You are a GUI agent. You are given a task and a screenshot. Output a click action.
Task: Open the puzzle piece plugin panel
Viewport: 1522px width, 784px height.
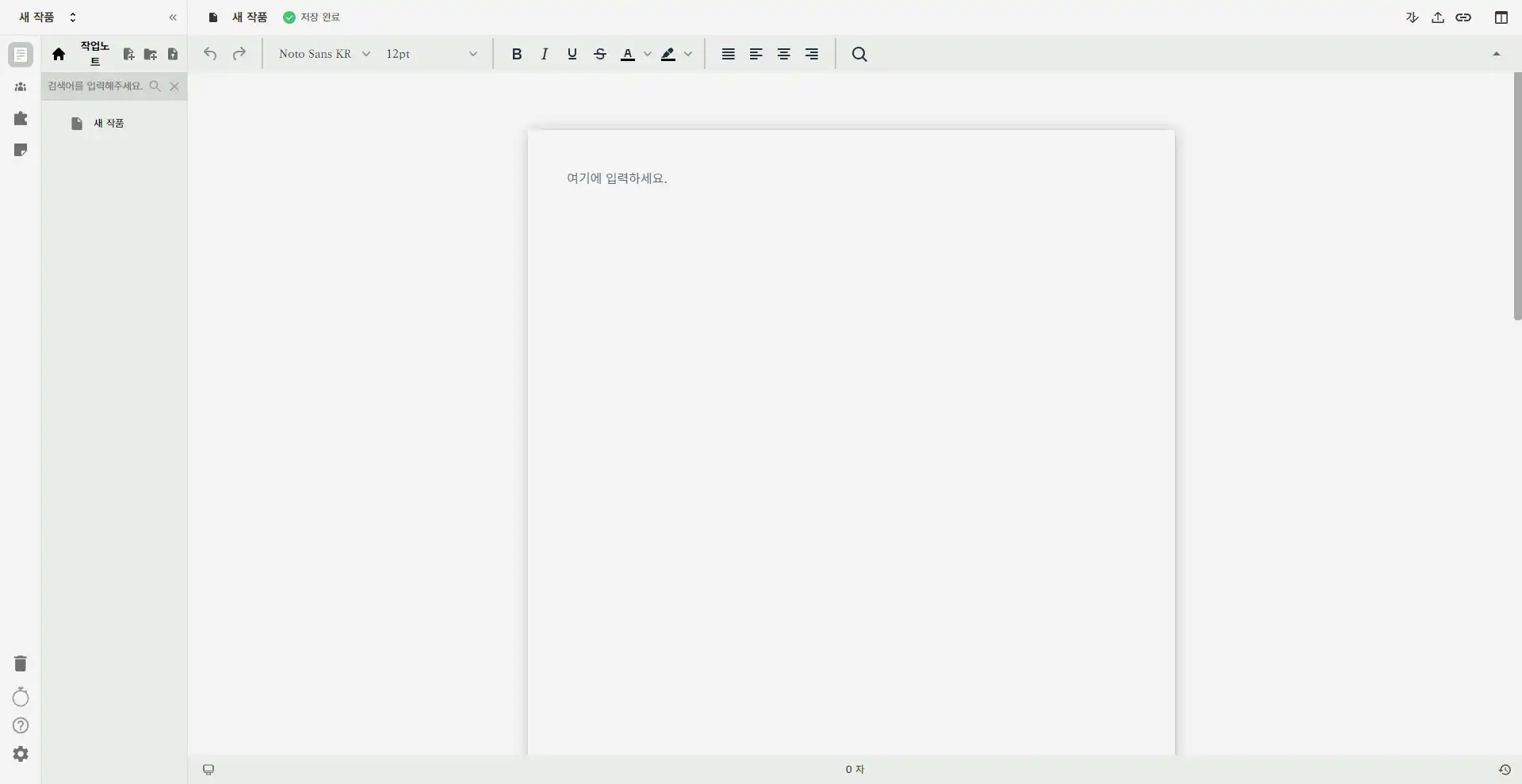21,118
